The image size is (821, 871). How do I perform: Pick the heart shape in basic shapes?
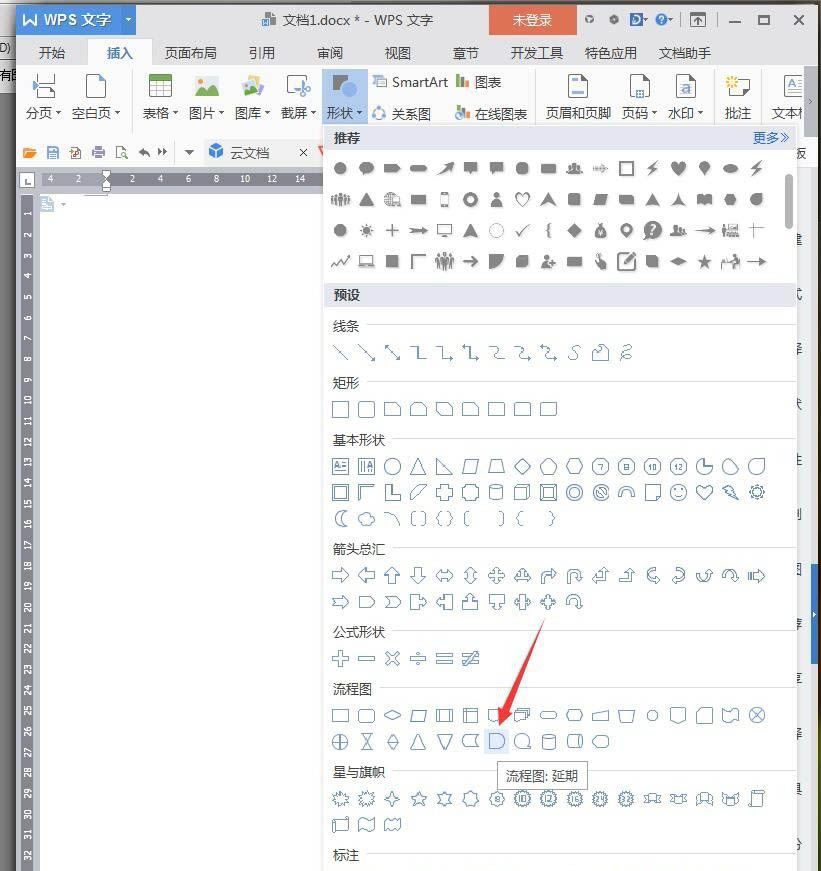[704, 492]
